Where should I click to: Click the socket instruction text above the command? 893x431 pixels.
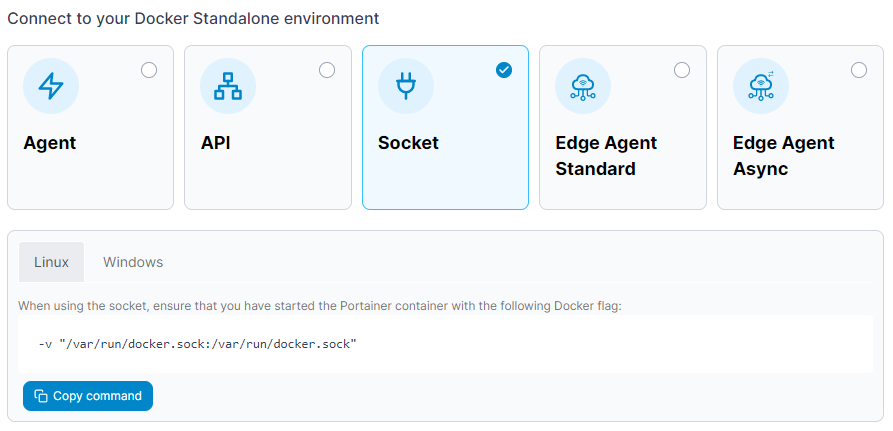[320, 305]
